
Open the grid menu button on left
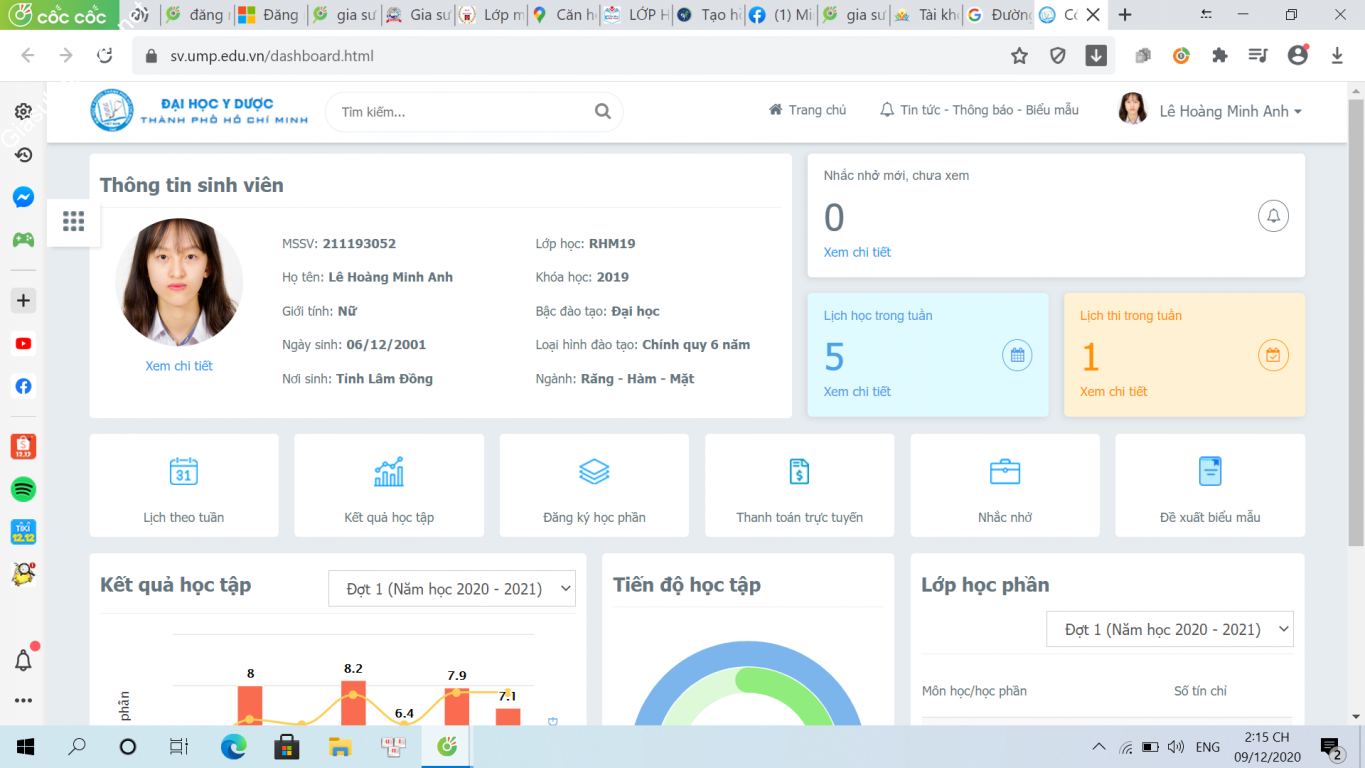click(73, 221)
